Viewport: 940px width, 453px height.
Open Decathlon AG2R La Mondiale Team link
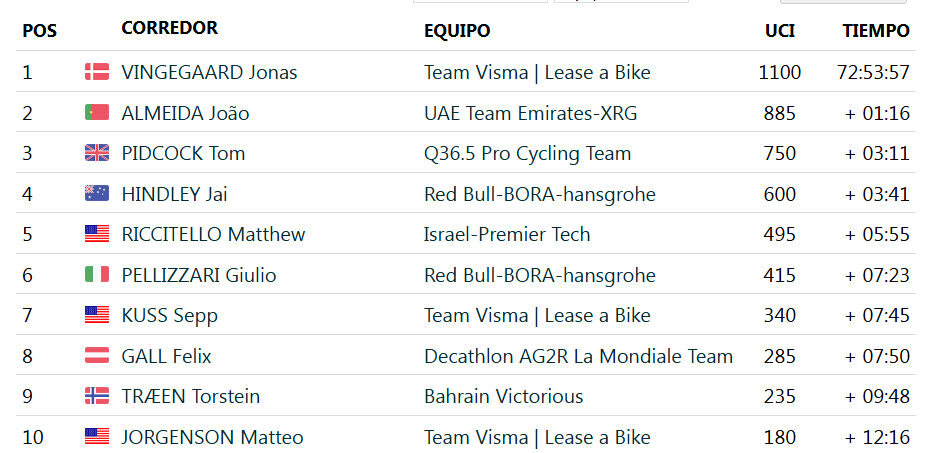[x=579, y=357]
